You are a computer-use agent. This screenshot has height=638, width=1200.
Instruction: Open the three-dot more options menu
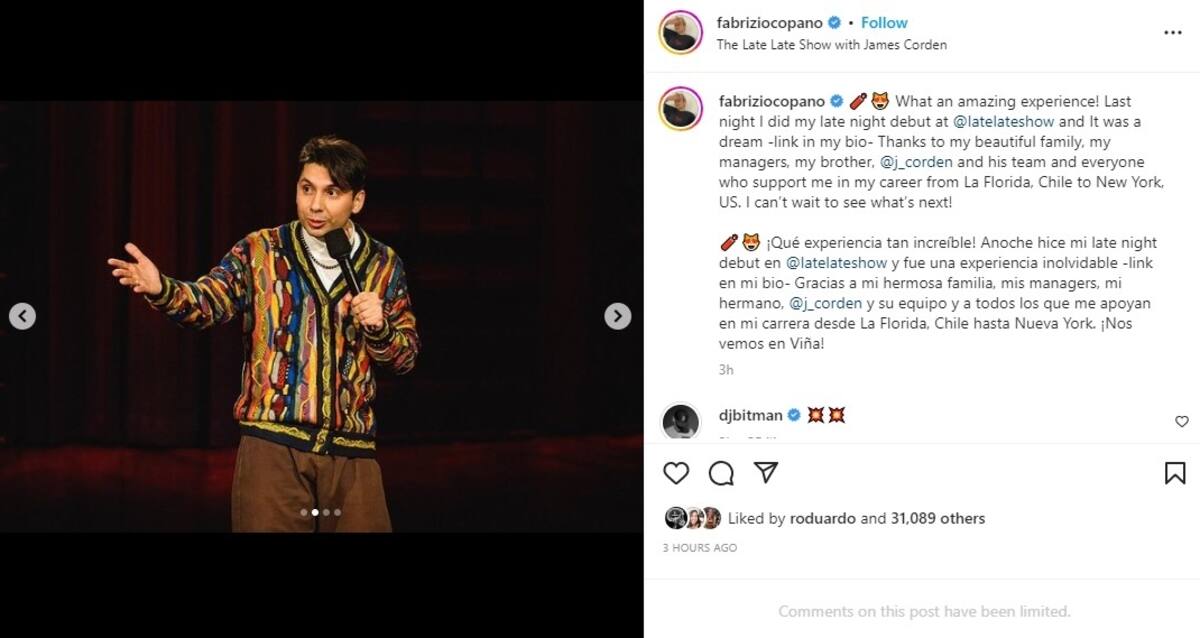point(1173,33)
